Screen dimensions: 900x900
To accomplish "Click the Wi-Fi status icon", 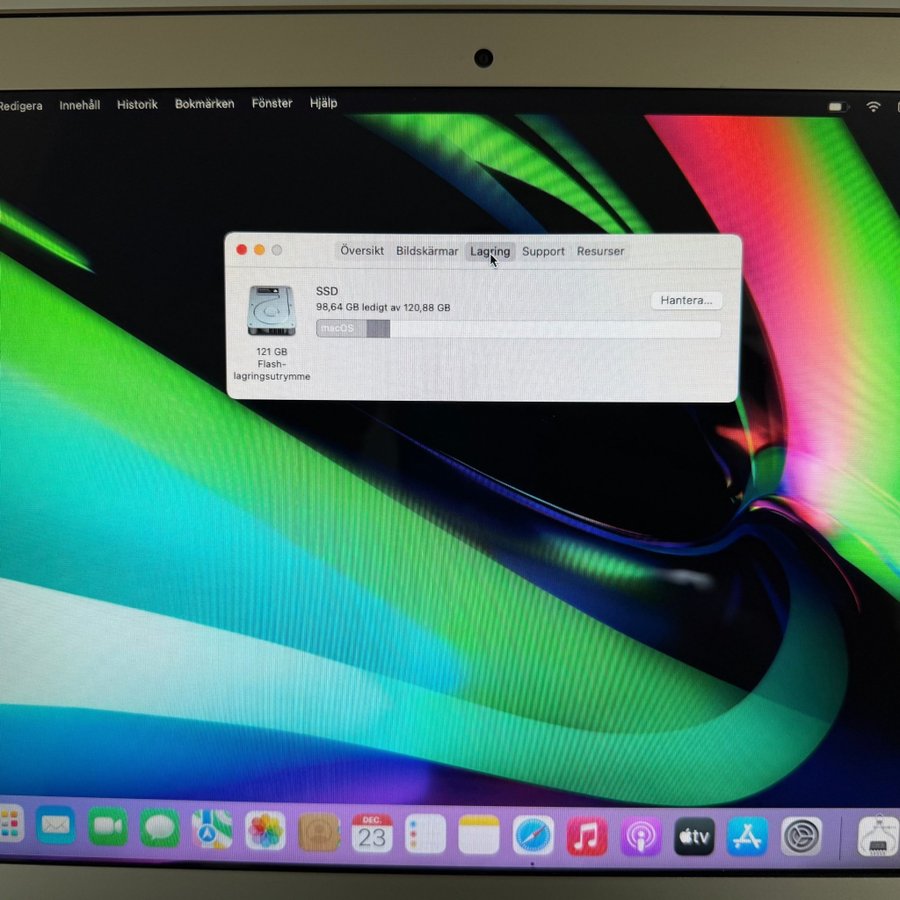I will [873, 106].
